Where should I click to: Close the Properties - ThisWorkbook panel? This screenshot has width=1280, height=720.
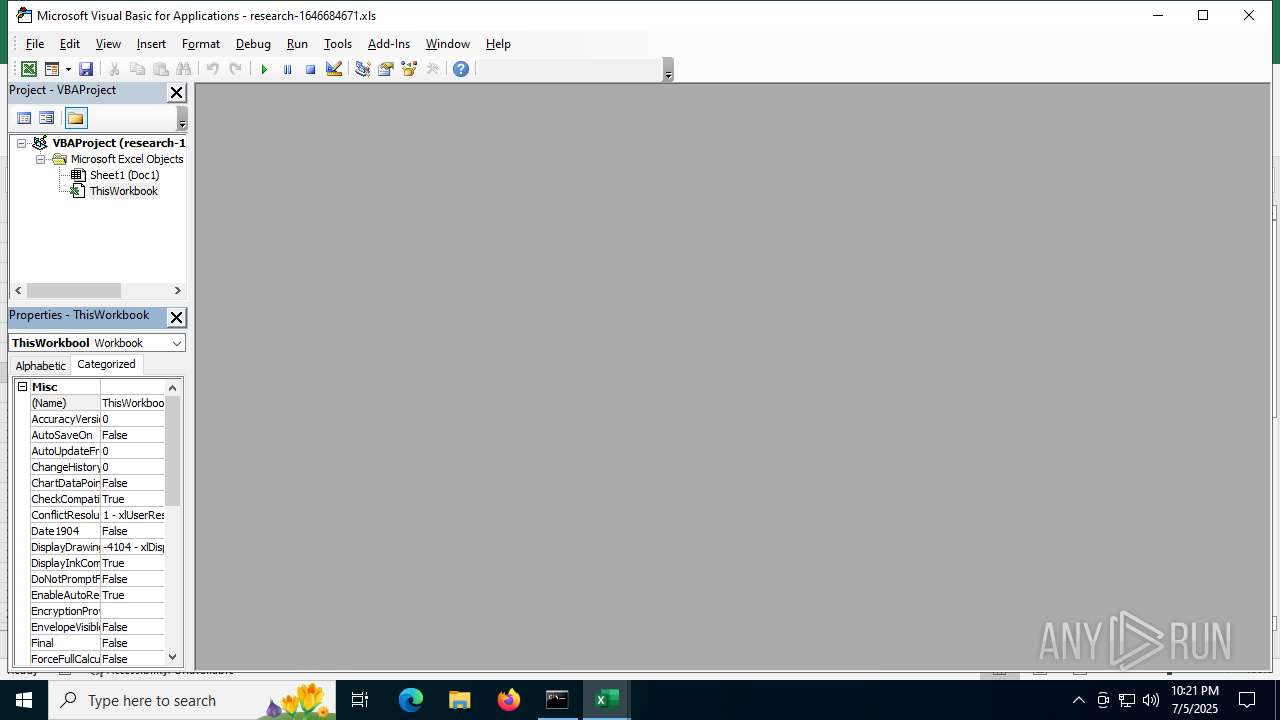pyautogui.click(x=177, y=317)
